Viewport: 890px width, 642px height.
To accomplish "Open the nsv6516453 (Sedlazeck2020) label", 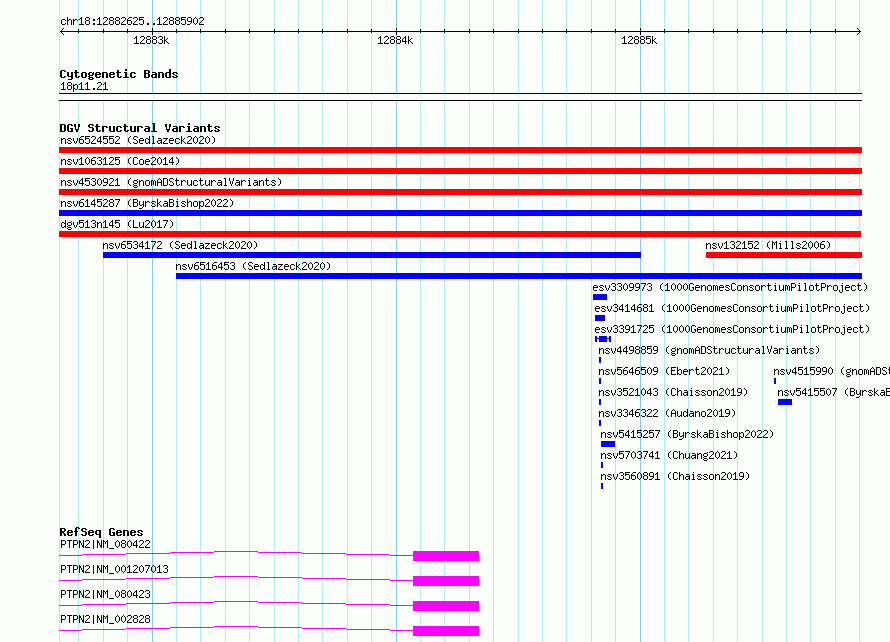I will click(253, 266).
